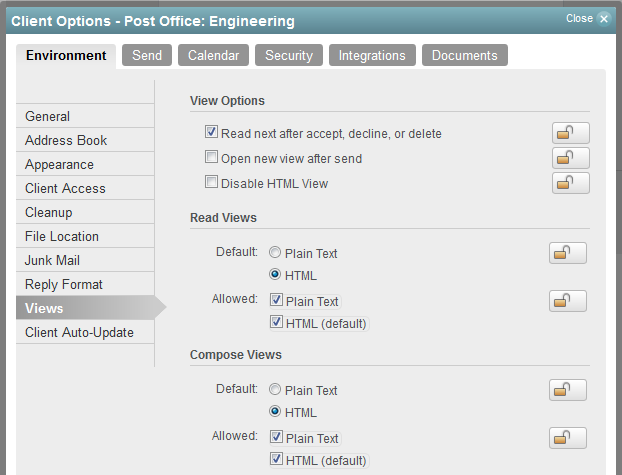
Task: Open the Security tab
Action: pyautogui.click(x=289, y=56)
